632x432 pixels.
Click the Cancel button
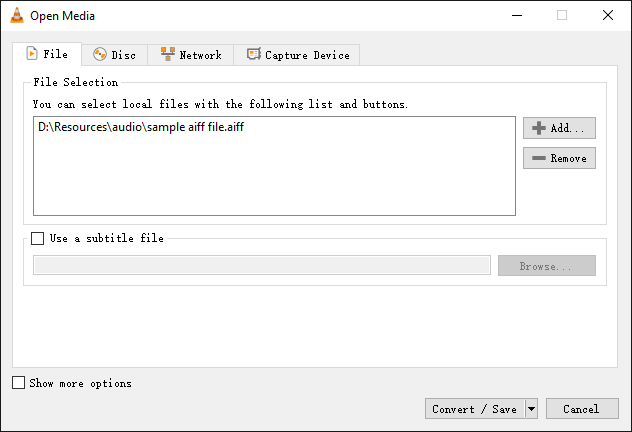point(581,408)
